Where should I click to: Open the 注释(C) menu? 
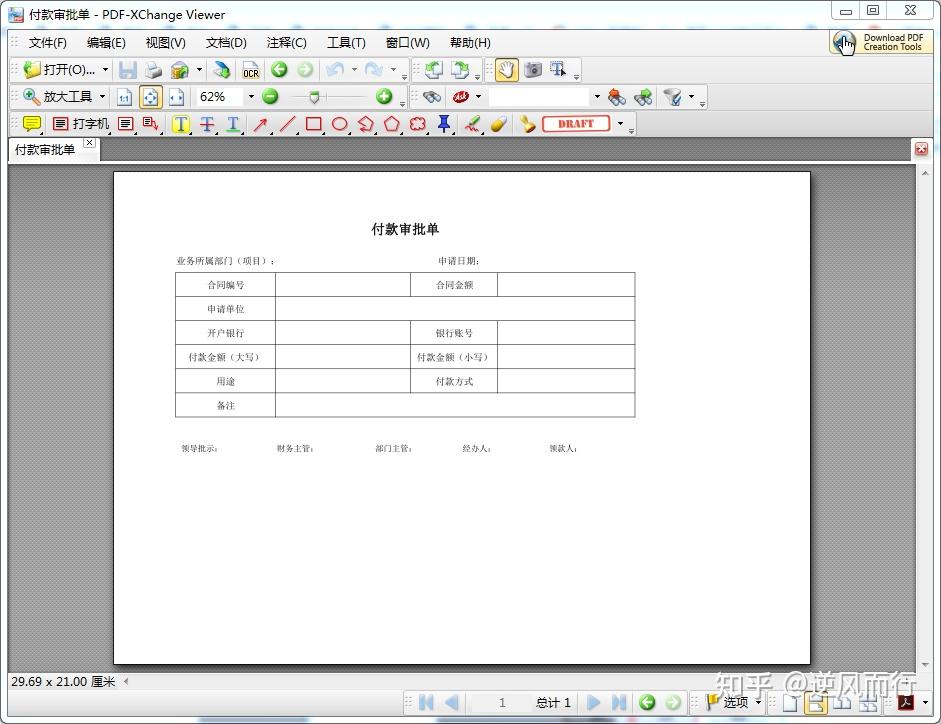coord(287,43)
